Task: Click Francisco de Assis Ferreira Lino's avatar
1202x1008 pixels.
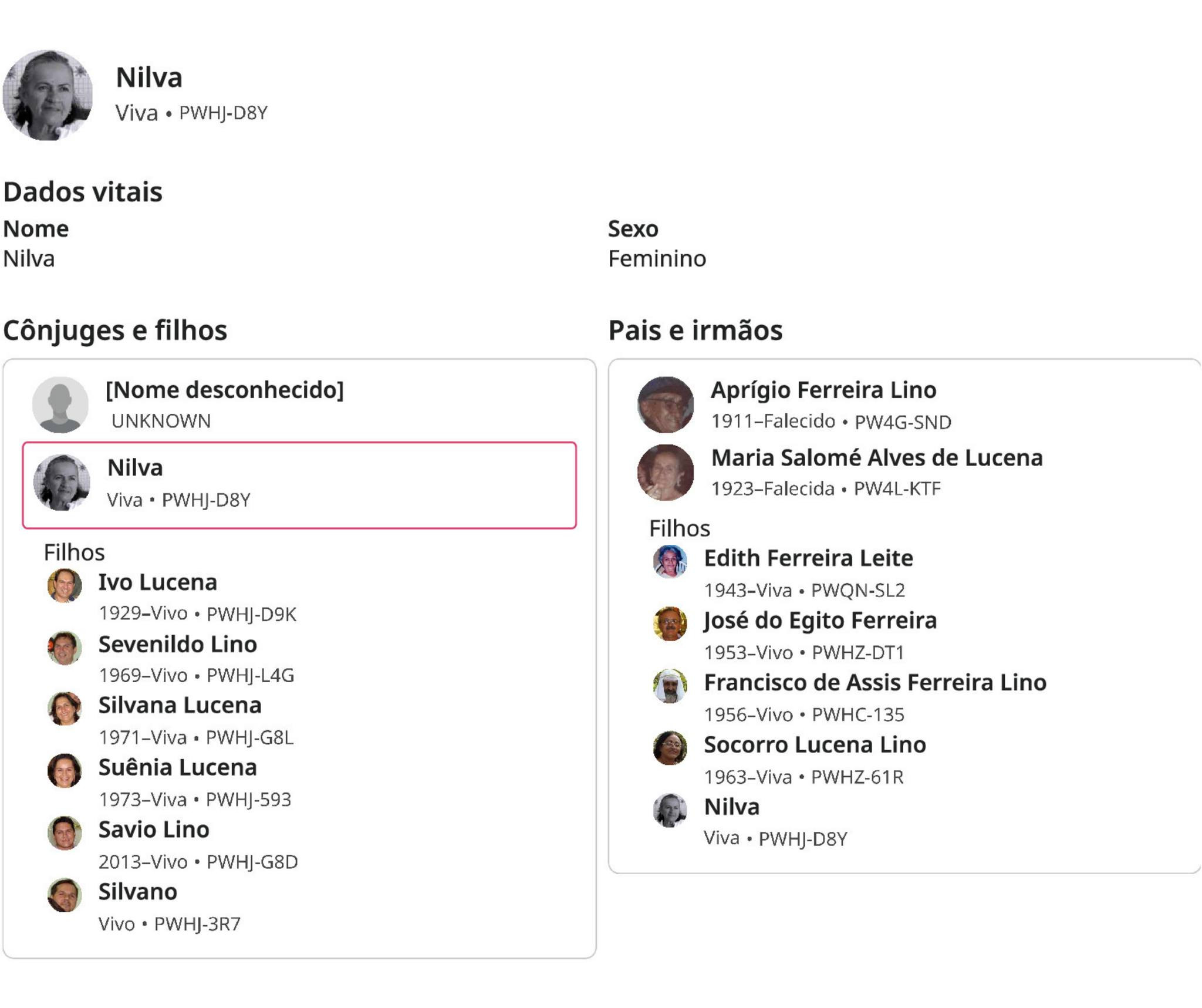Action: click(x=670, y=686)
